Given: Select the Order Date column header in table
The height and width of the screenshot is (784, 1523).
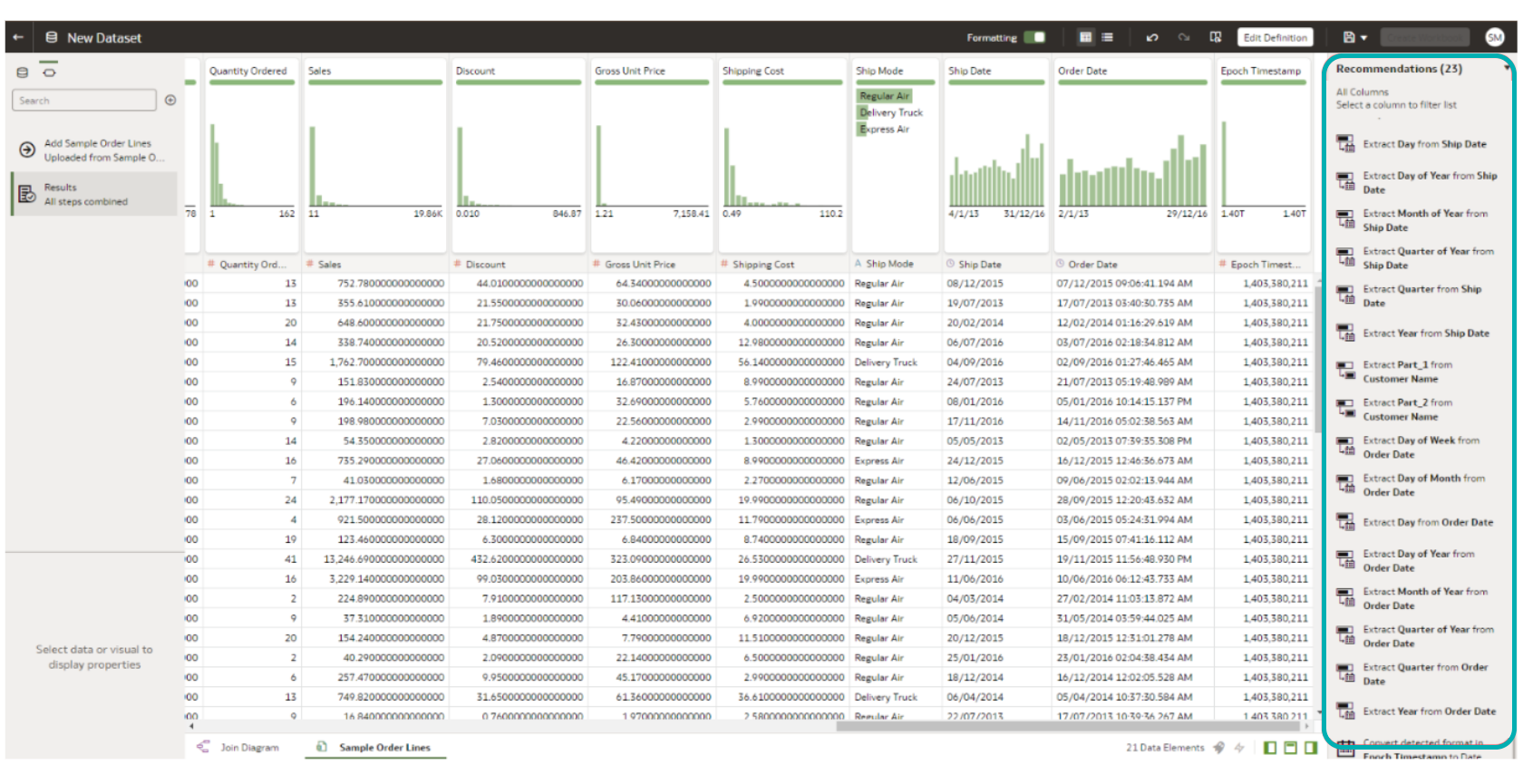Looking at the screenshot, I should click(x=1132, y=264).
